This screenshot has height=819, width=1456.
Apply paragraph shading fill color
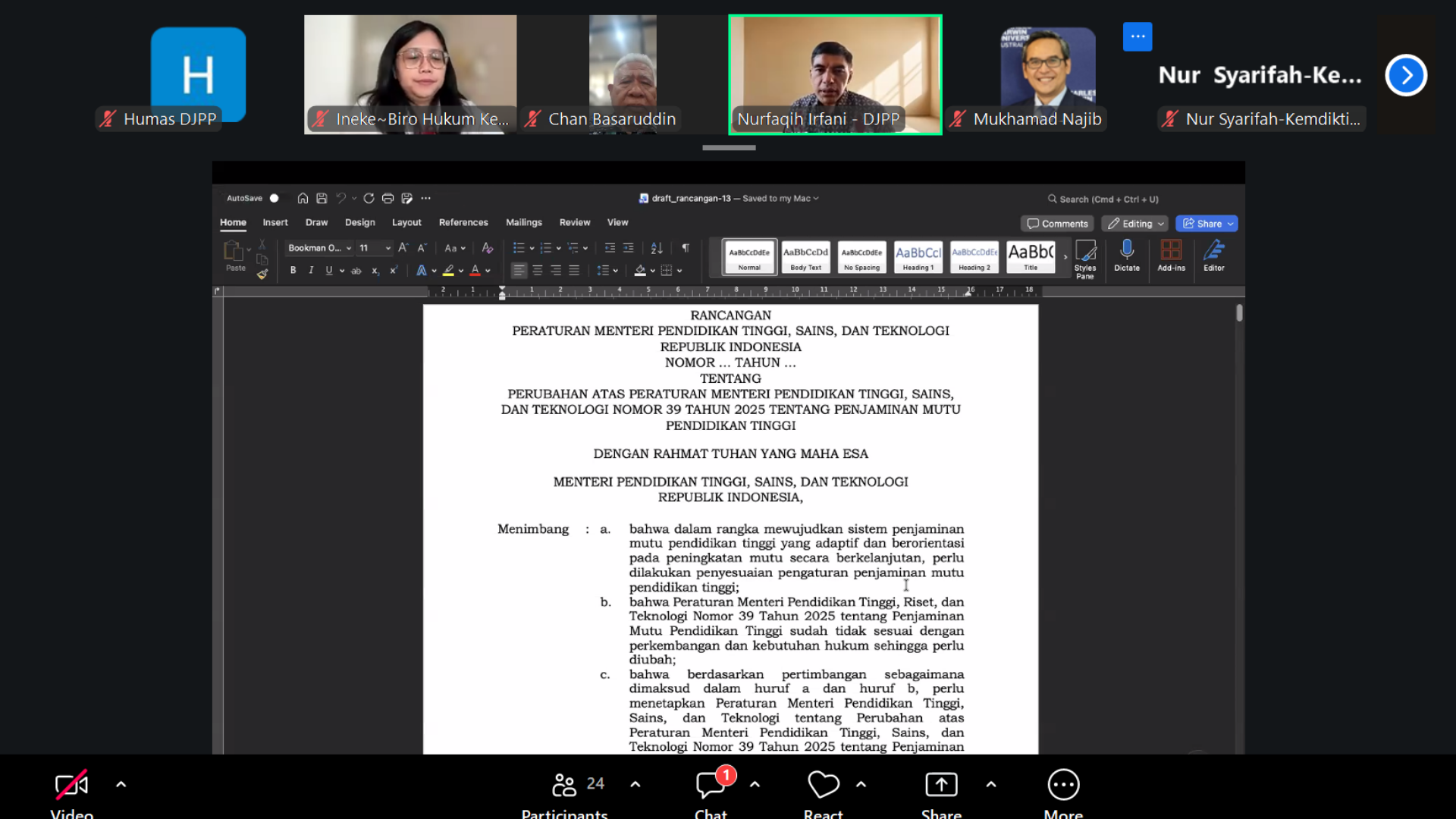pos(640,271)
